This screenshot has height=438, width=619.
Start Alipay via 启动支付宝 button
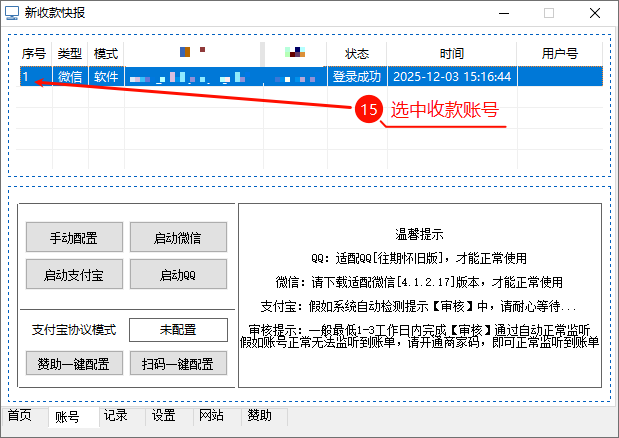pos(74,274)
